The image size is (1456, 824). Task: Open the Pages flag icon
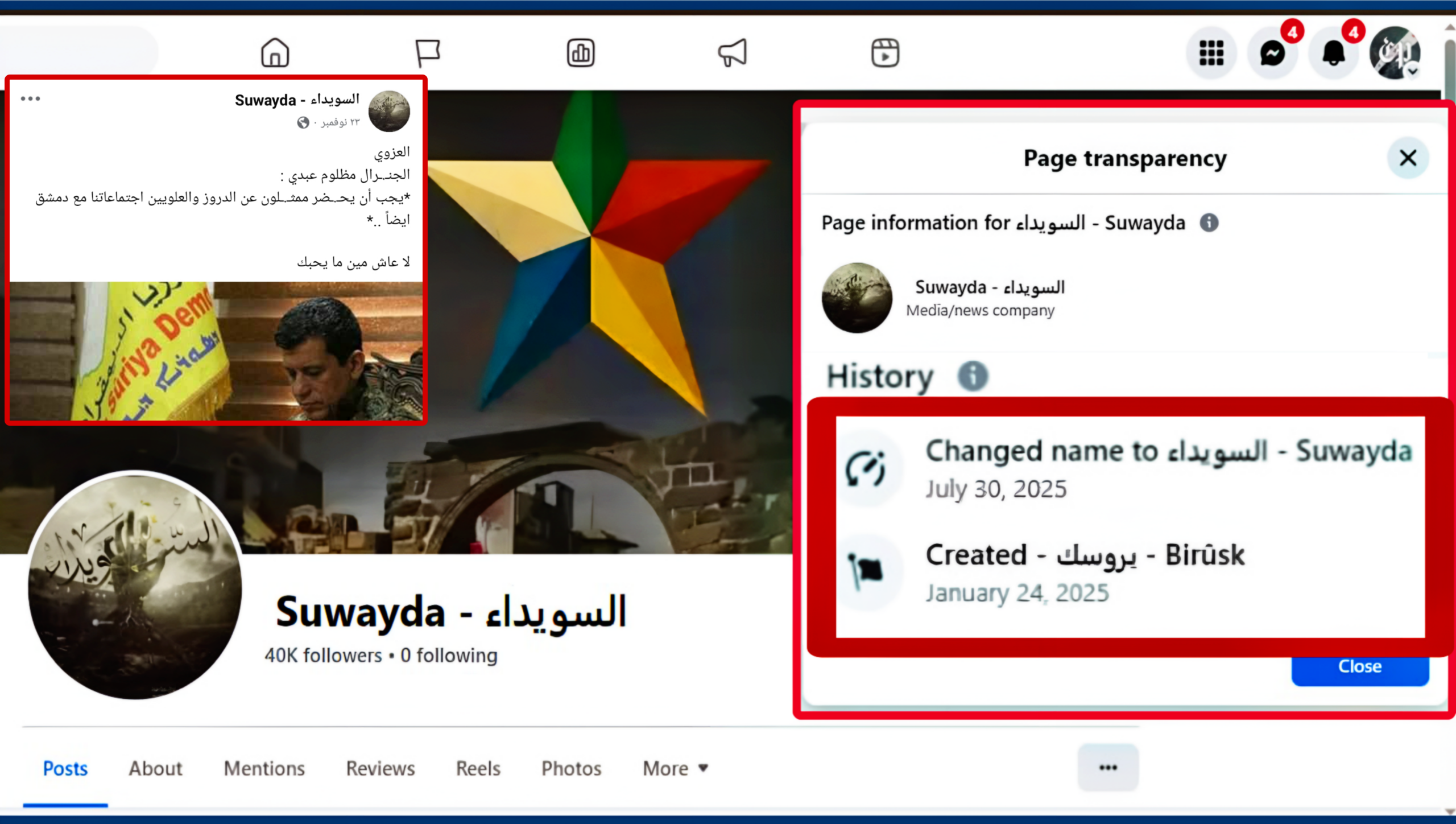pos(428,53)
